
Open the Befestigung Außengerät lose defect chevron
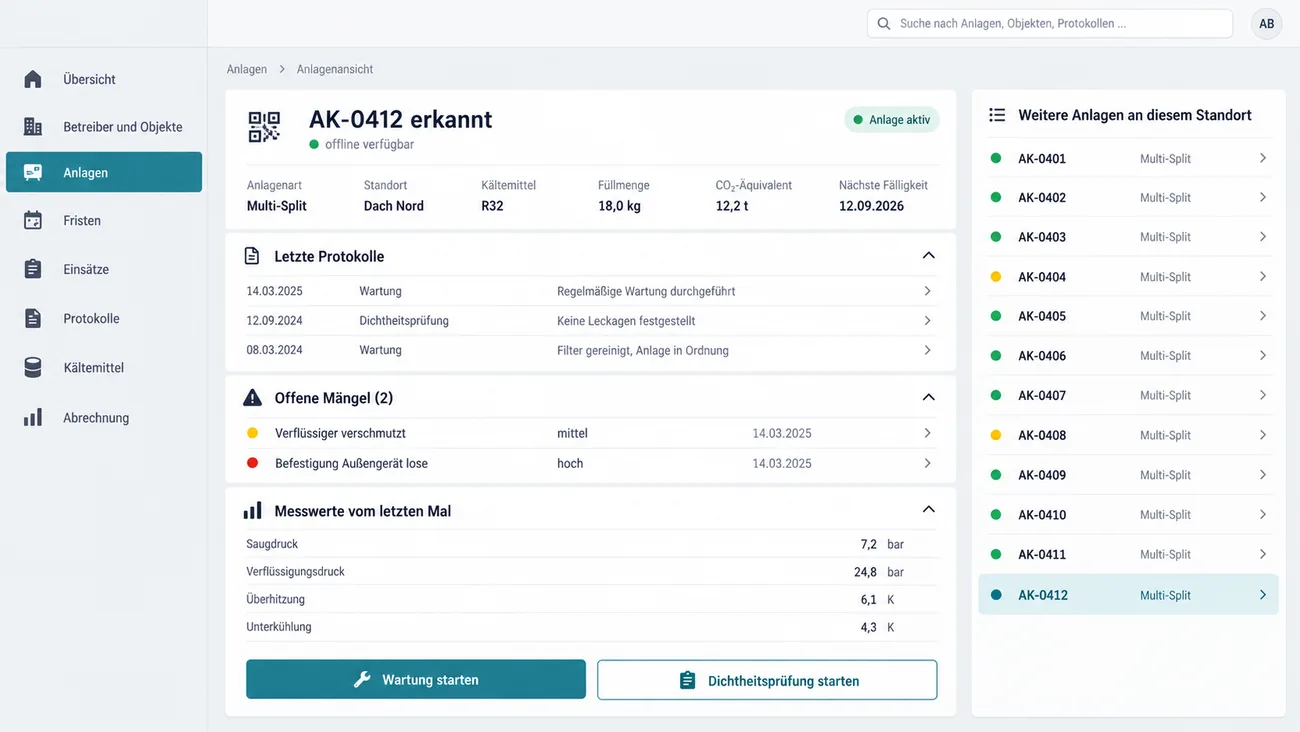coord(928,463)
